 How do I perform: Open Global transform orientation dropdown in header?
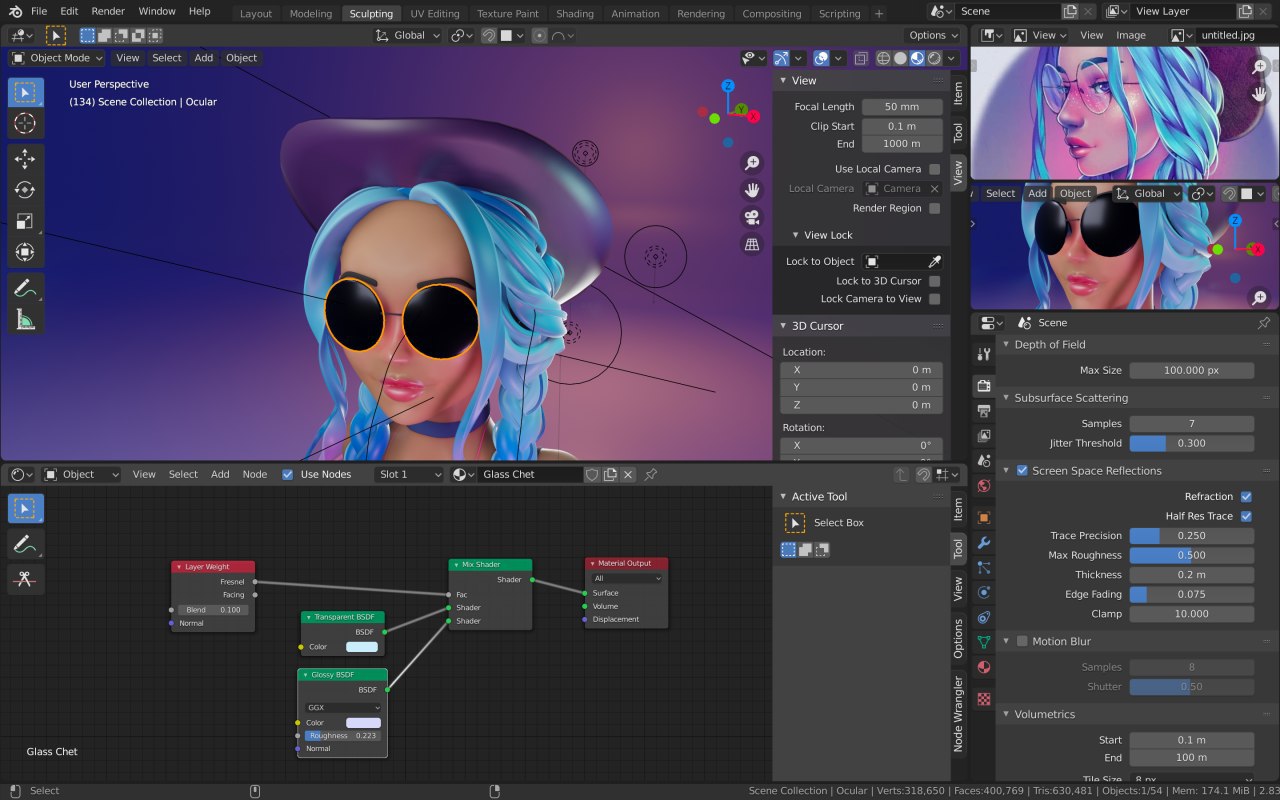(x=408, y=35)
